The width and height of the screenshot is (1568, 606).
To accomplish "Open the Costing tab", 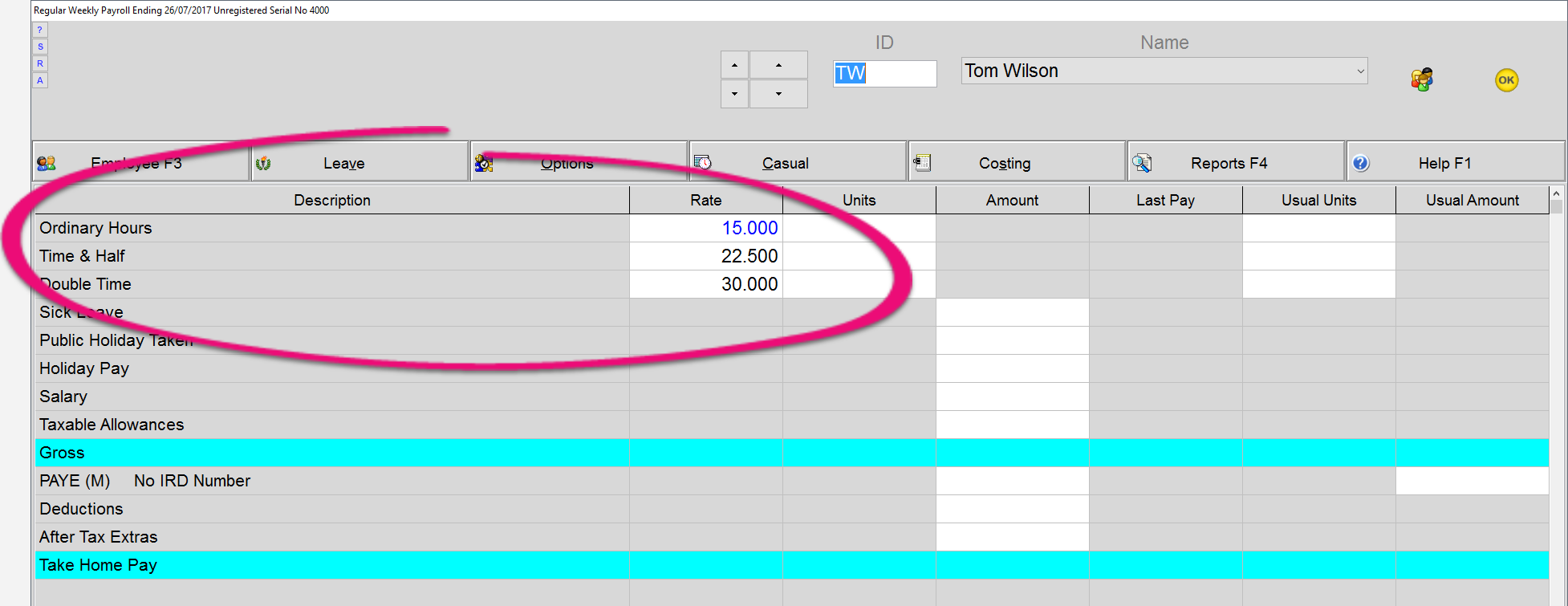I will tap(1018, 162).
